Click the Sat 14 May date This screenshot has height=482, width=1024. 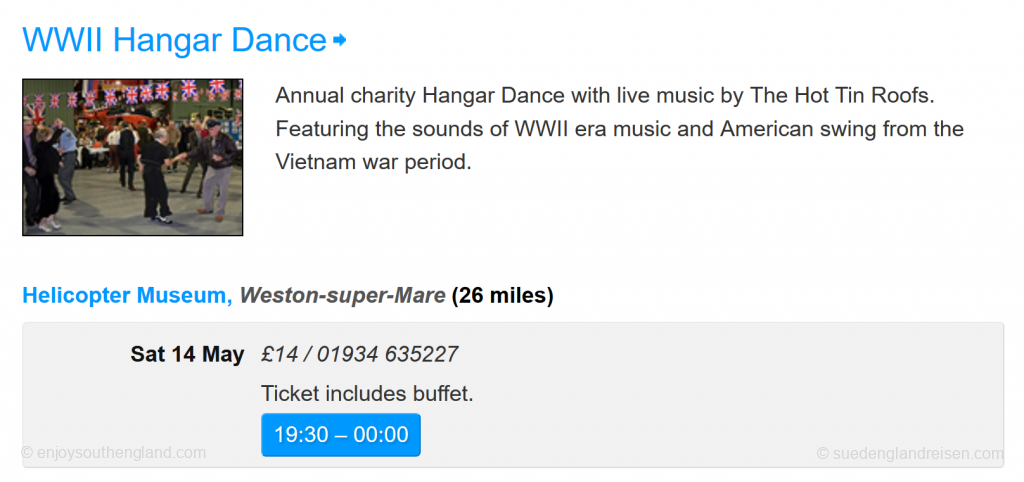pyautogui.click(x=187, y=354)
